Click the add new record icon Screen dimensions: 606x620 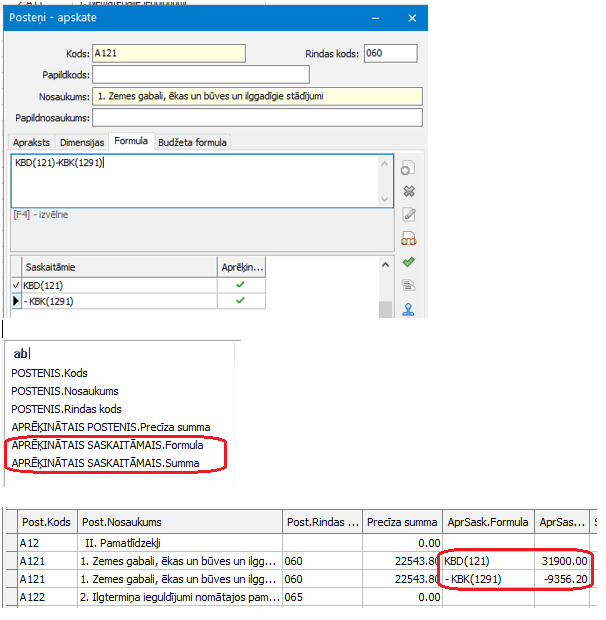click(408, 168)
